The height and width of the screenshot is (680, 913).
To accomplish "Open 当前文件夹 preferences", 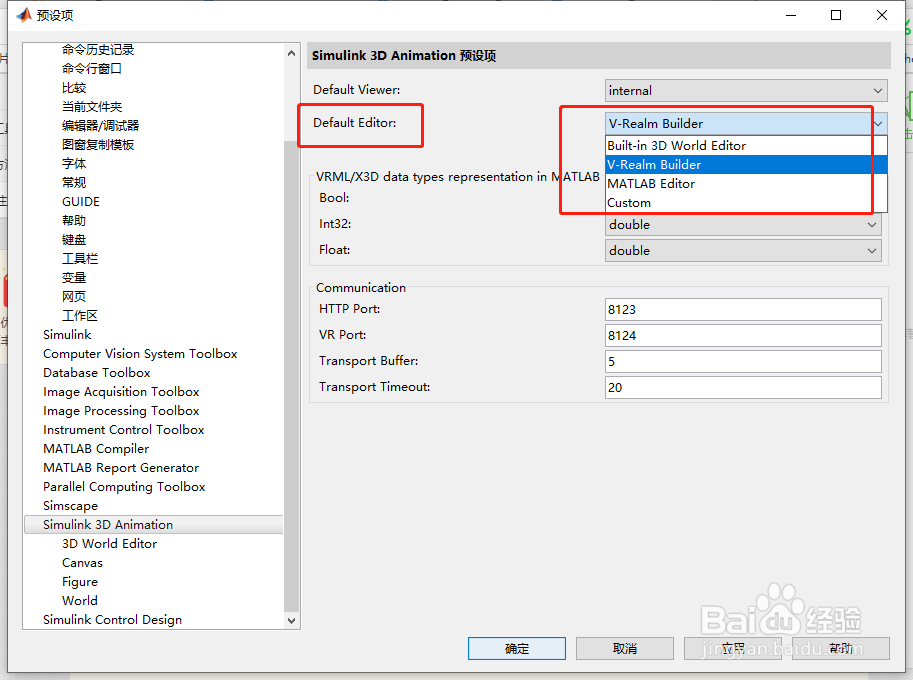I will (x=92, y=107).
